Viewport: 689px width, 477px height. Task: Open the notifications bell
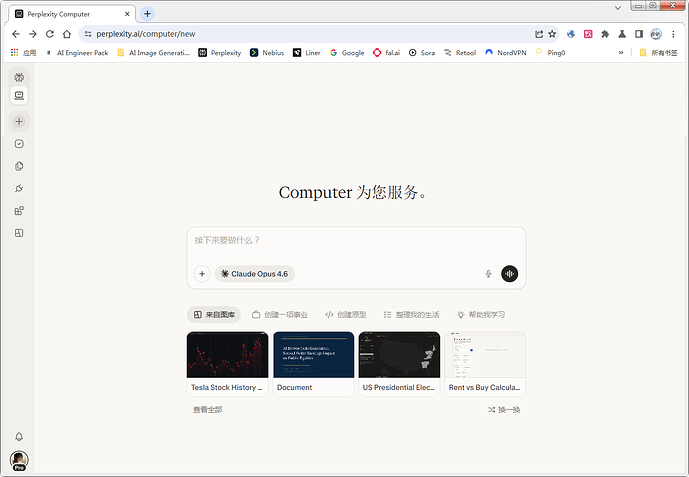coord(19,436)
